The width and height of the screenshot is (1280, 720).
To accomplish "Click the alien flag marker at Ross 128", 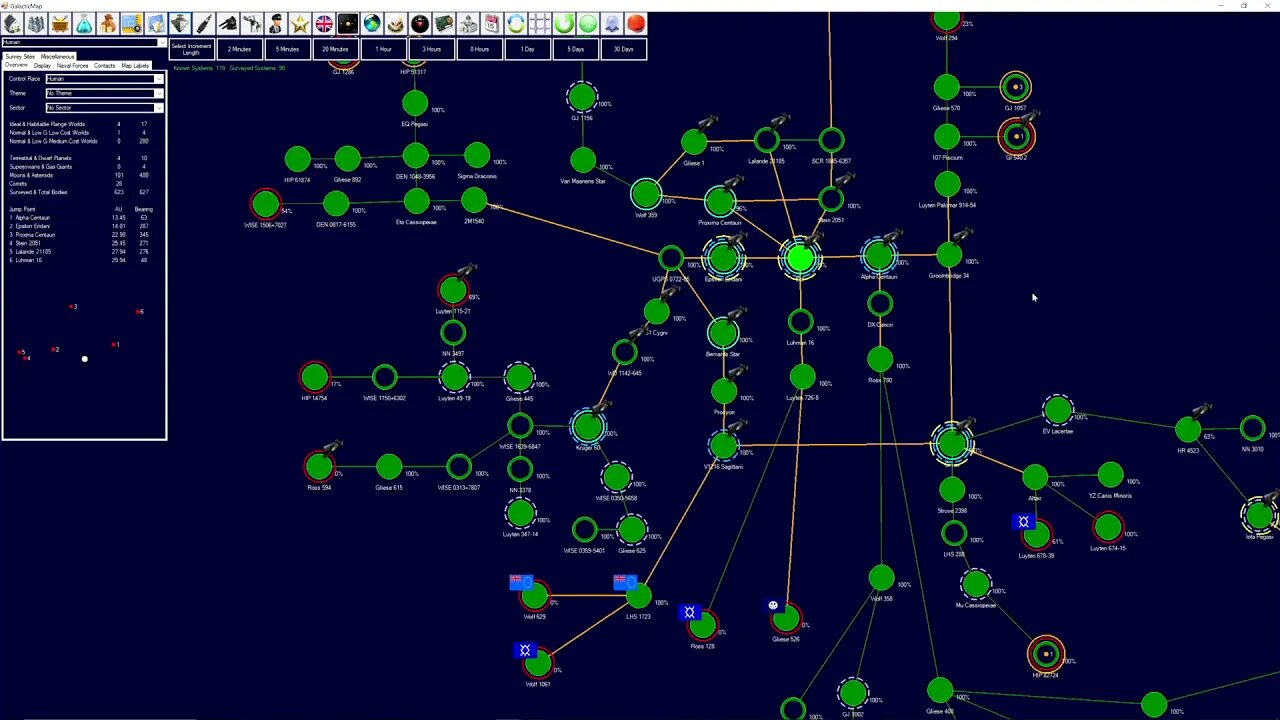I will [x=689, y=611].
